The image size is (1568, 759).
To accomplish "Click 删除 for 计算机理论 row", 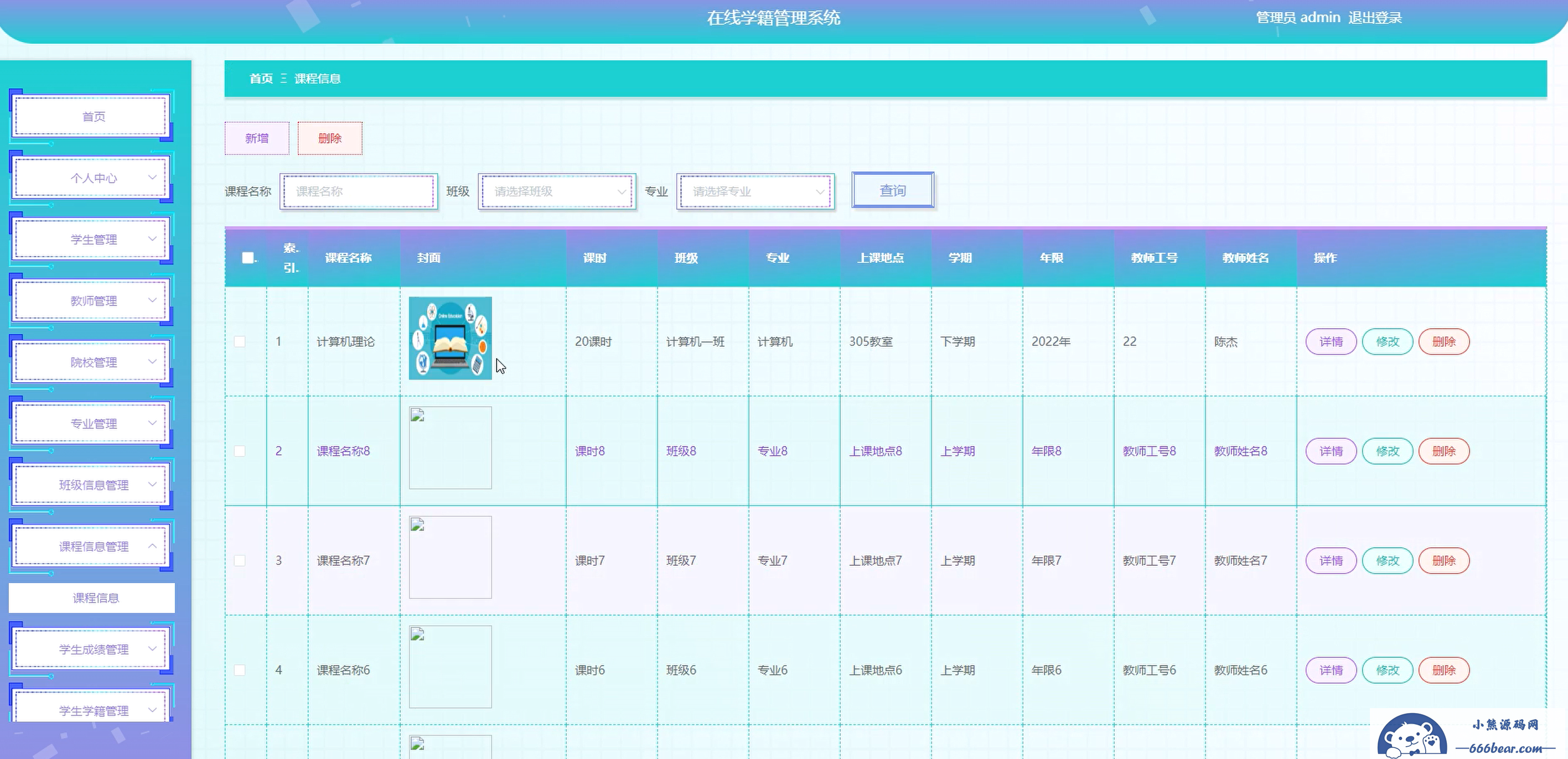I will 1444,342.
